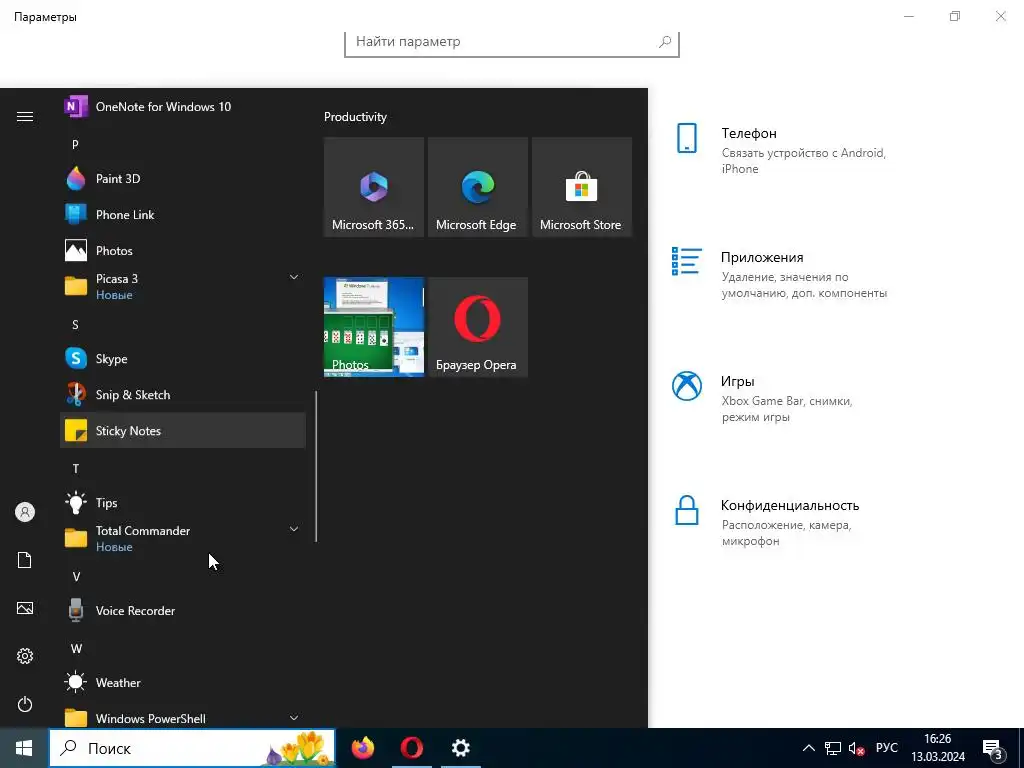Screen dimensions: 1024x768
Task: Open the clock and date flyout
Action: click(x=938, y=748)
